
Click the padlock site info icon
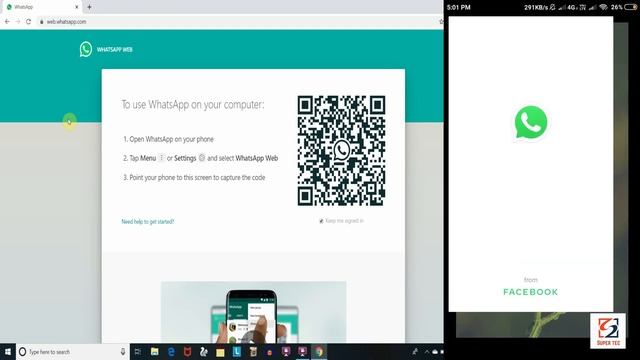(x=41, y=22)
